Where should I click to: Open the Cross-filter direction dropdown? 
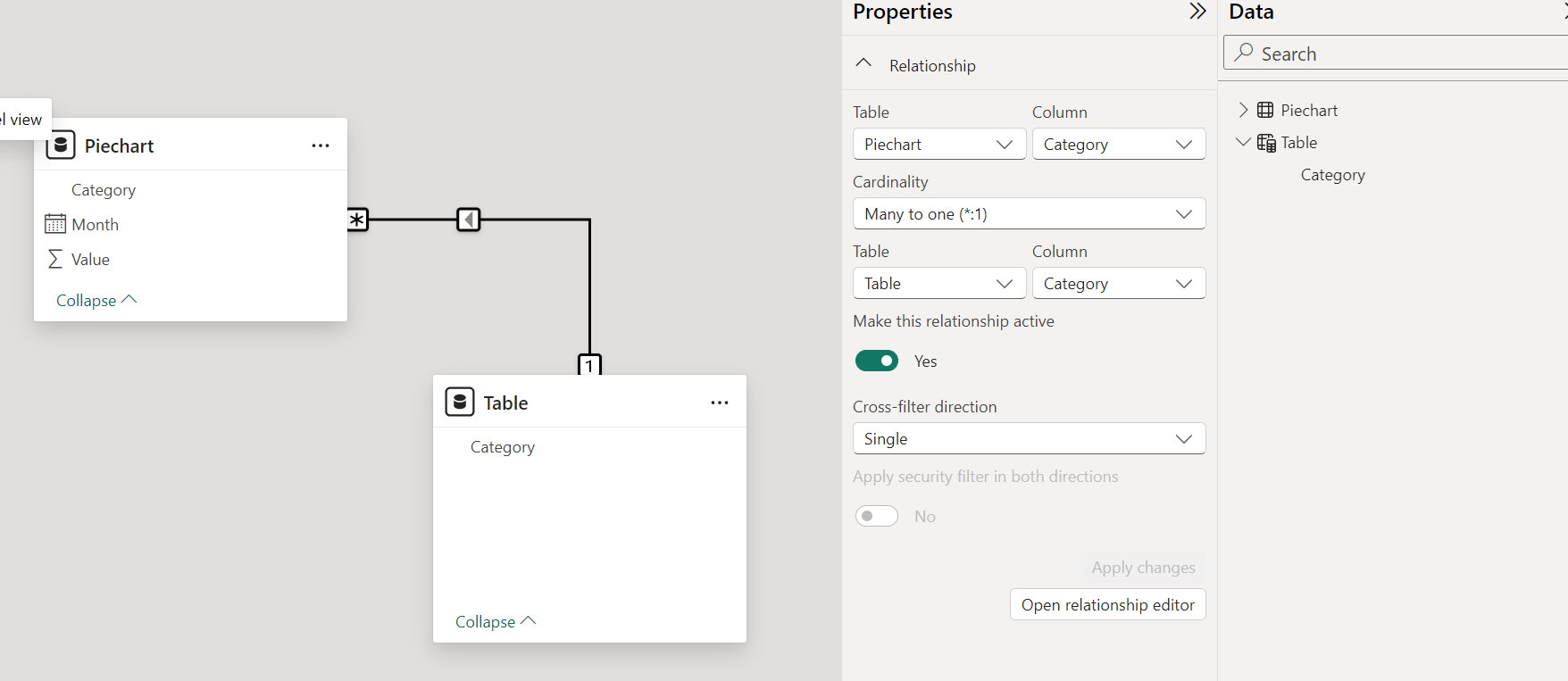(x=1030, y=438)
